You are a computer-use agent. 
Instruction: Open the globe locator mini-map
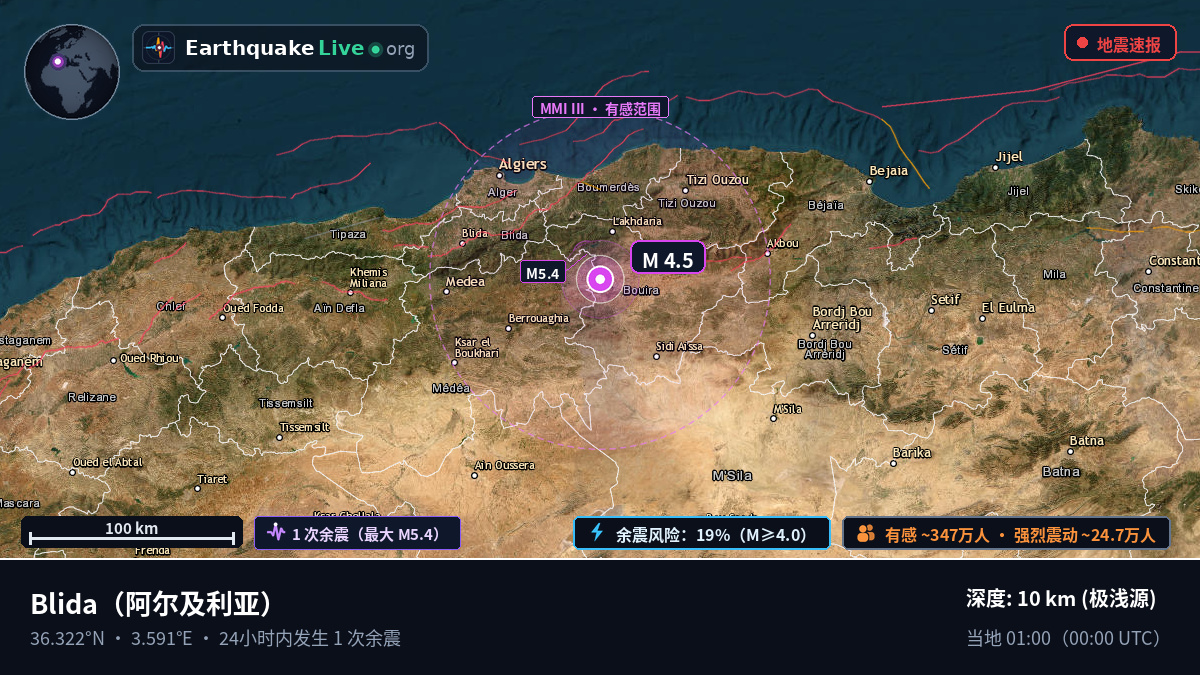pos(72,72)
